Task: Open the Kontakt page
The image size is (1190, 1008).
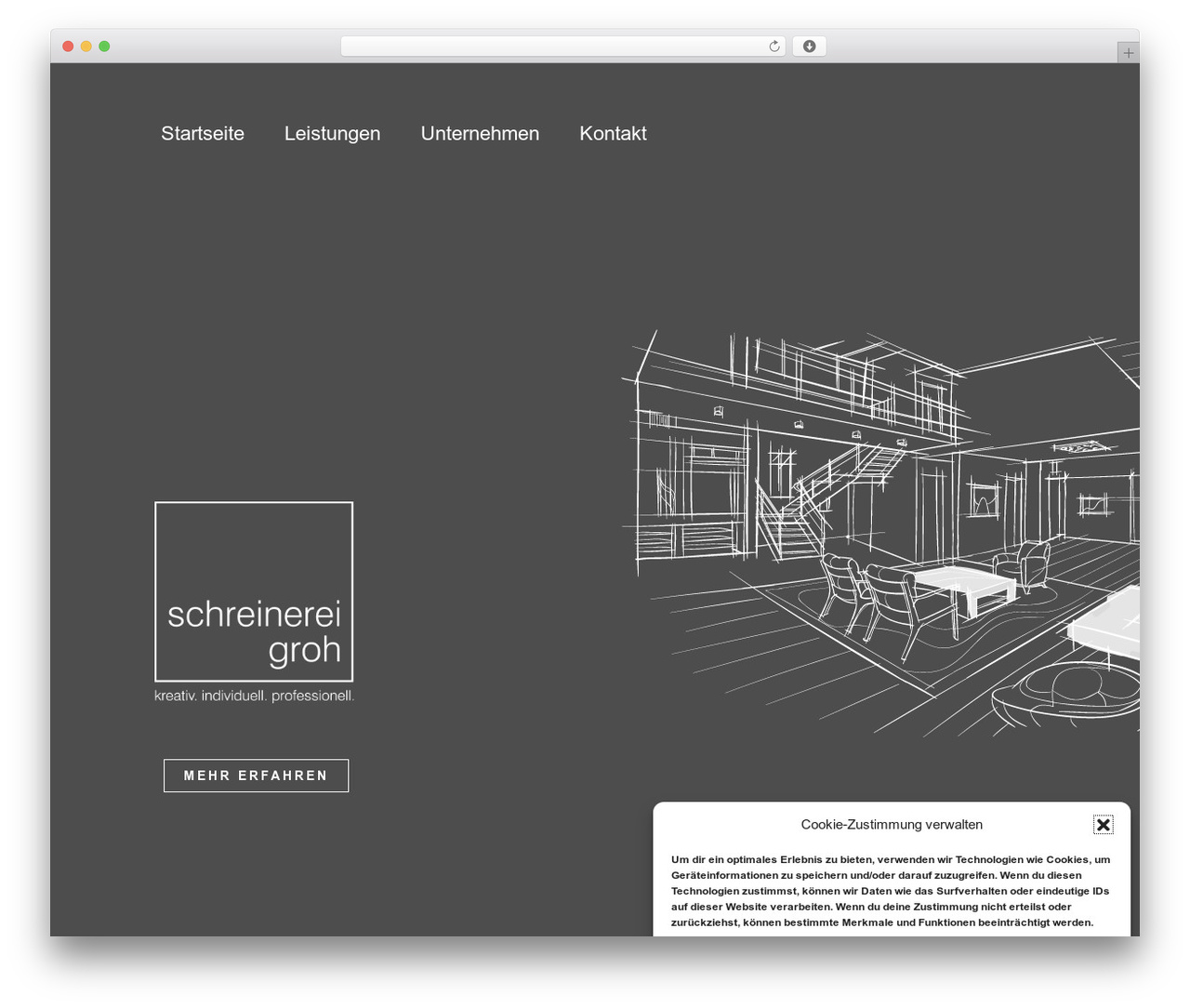Action: 613,133
